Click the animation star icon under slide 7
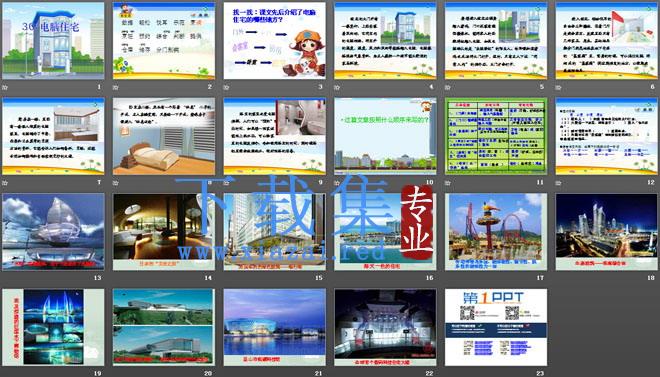This screenshot has height=377, width=660. point(5,183)
